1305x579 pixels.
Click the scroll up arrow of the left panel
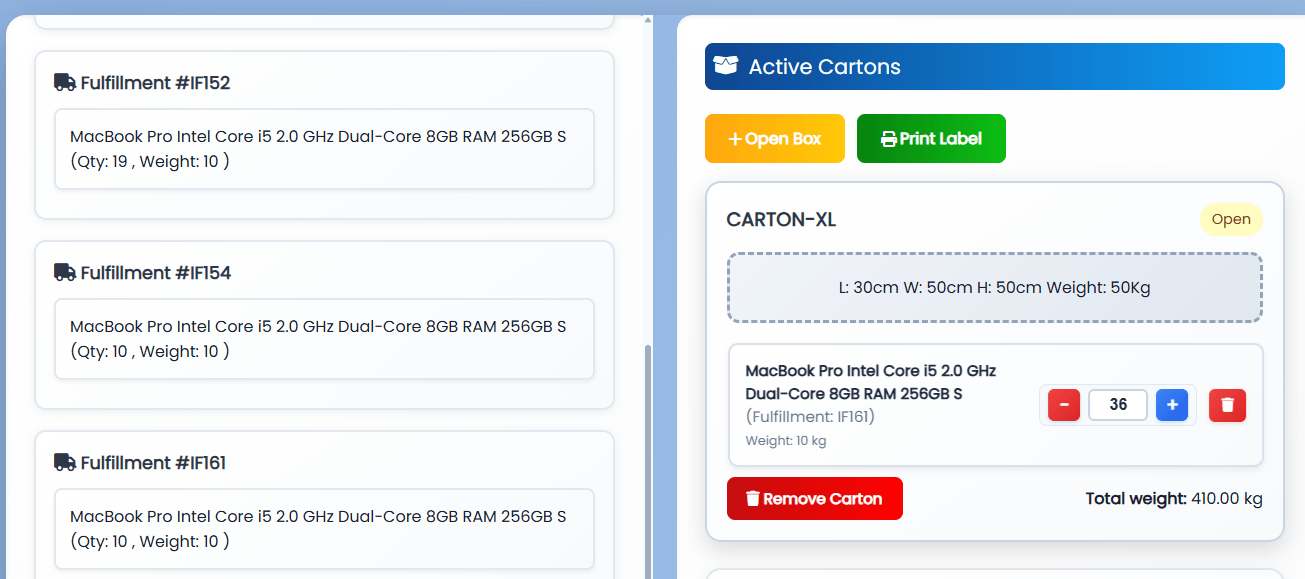(x=647, y=19)
